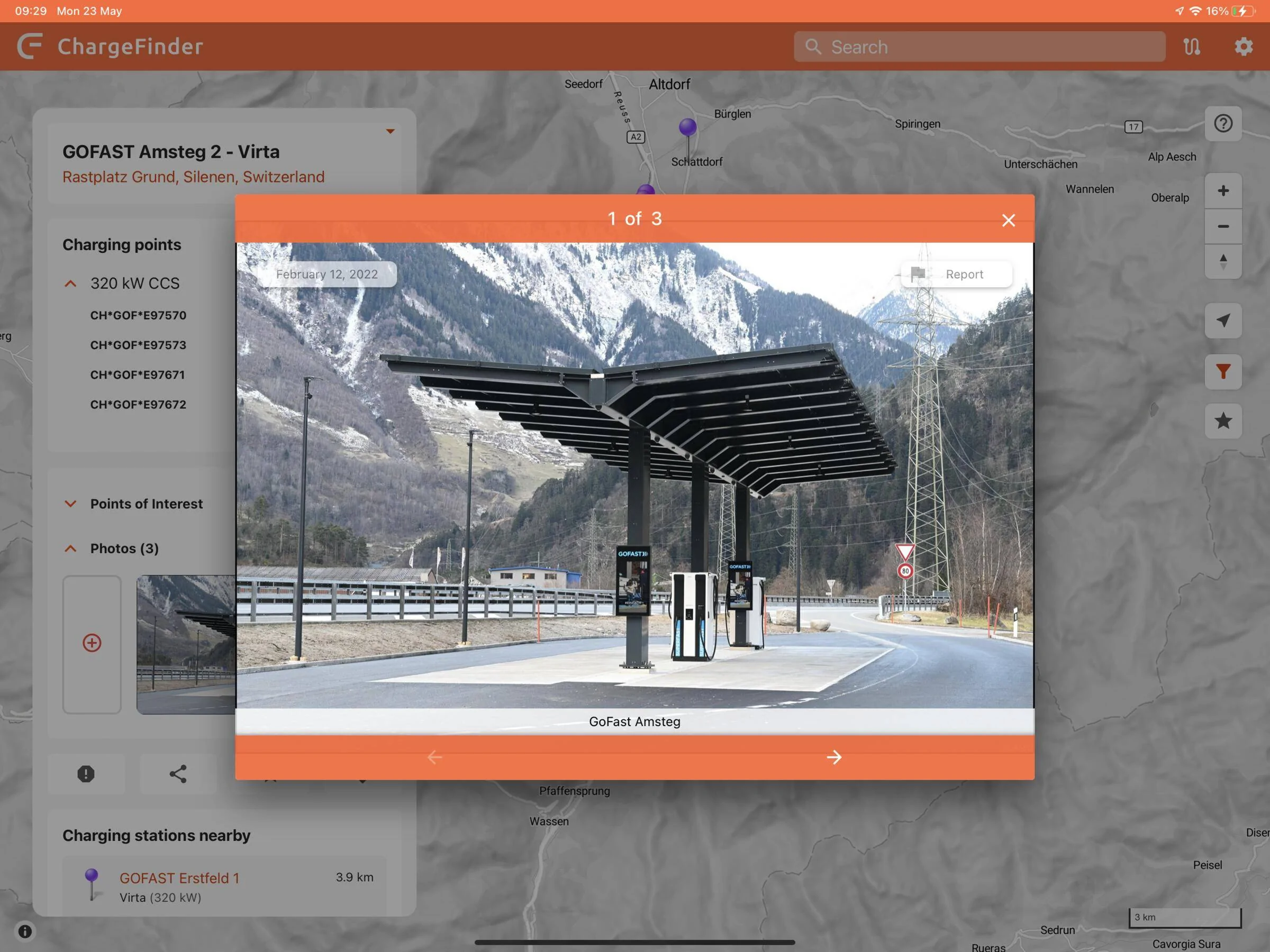The image size is (1270, 952).
Task: Click the Charging stations nearby heading
Action: [x=157, y=836]
